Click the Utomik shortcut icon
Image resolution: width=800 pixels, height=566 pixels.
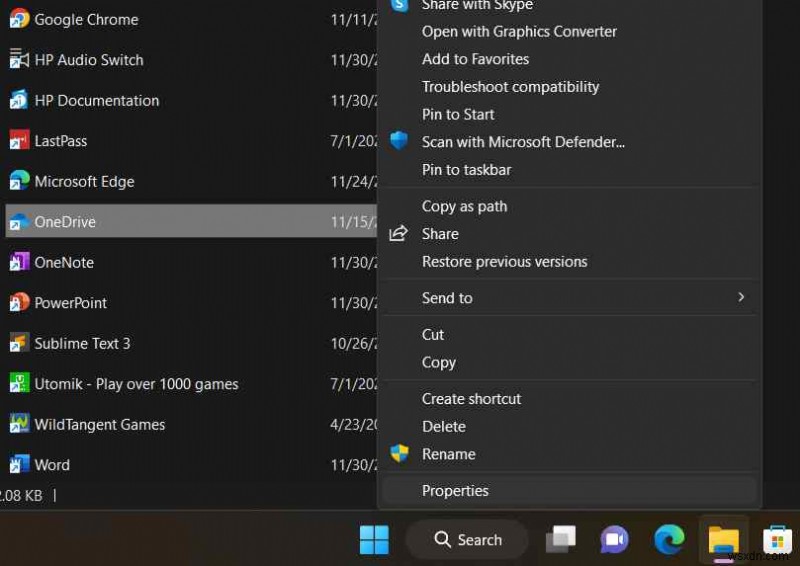[19, 383]
